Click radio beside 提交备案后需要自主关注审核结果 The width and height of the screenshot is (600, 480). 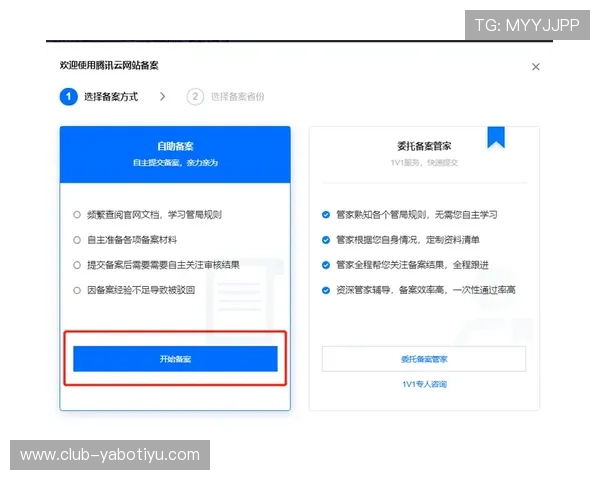(77, 265)
